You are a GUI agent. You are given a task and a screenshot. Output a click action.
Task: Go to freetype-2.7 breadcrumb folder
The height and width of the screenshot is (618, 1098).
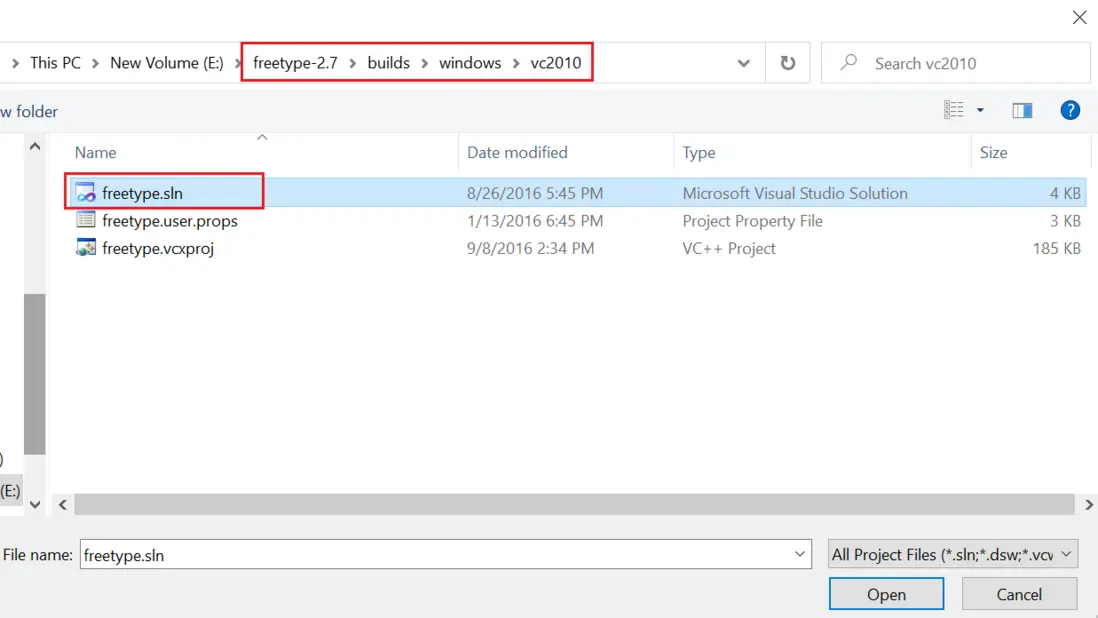295,63
